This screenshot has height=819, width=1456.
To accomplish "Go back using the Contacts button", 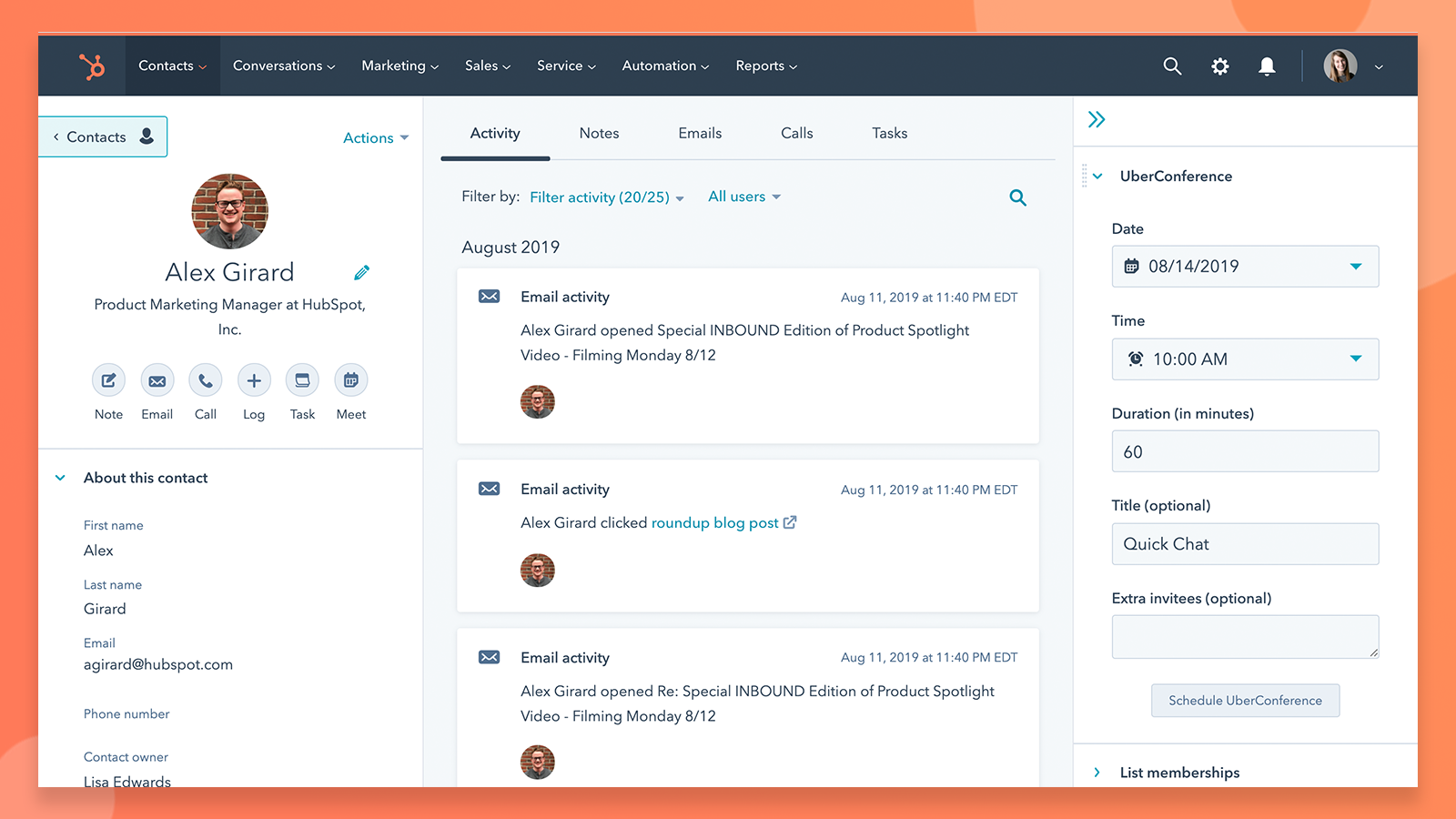I will (103, 136).
